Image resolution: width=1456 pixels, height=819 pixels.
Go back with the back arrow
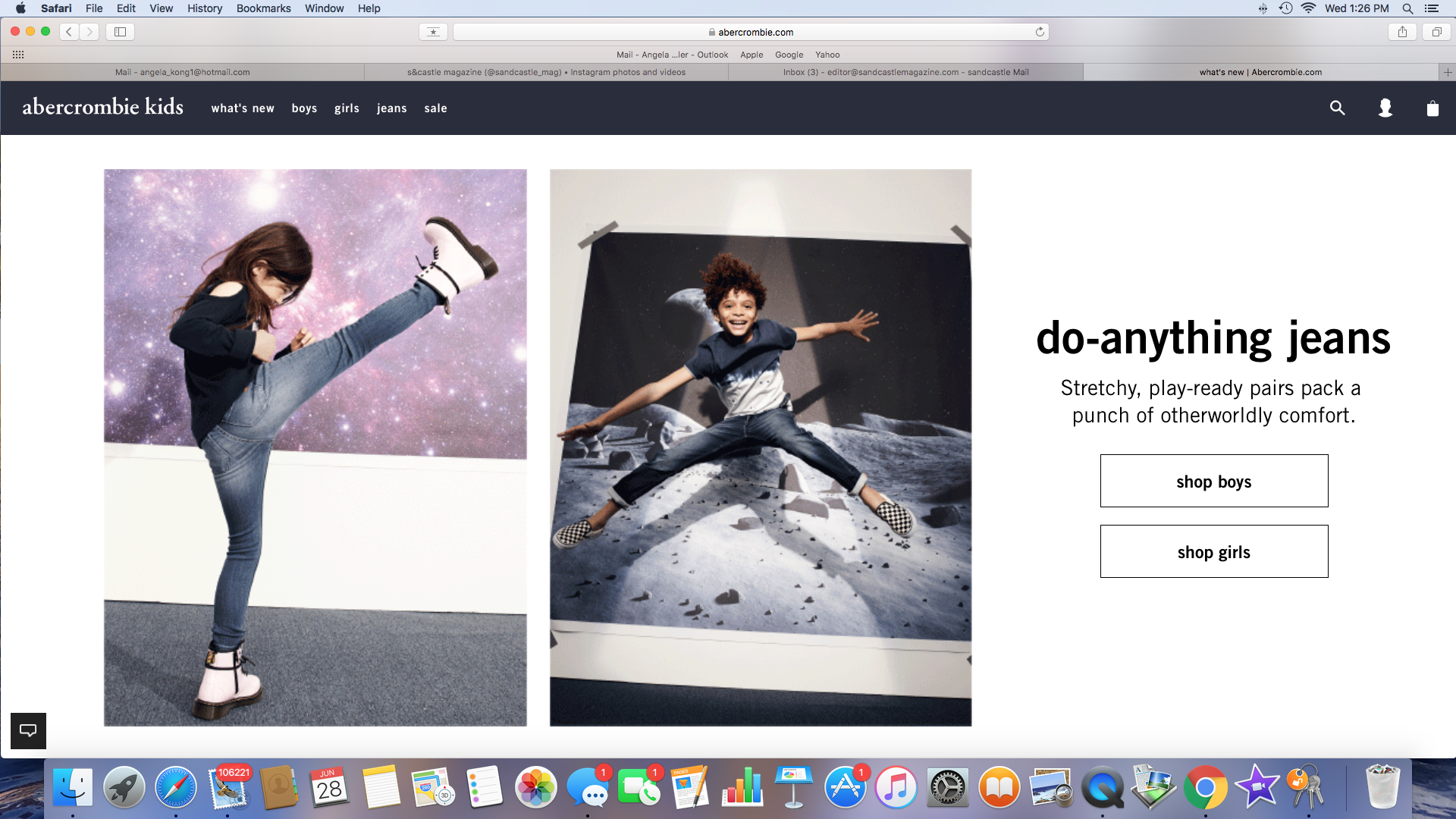tap(69, 32)
